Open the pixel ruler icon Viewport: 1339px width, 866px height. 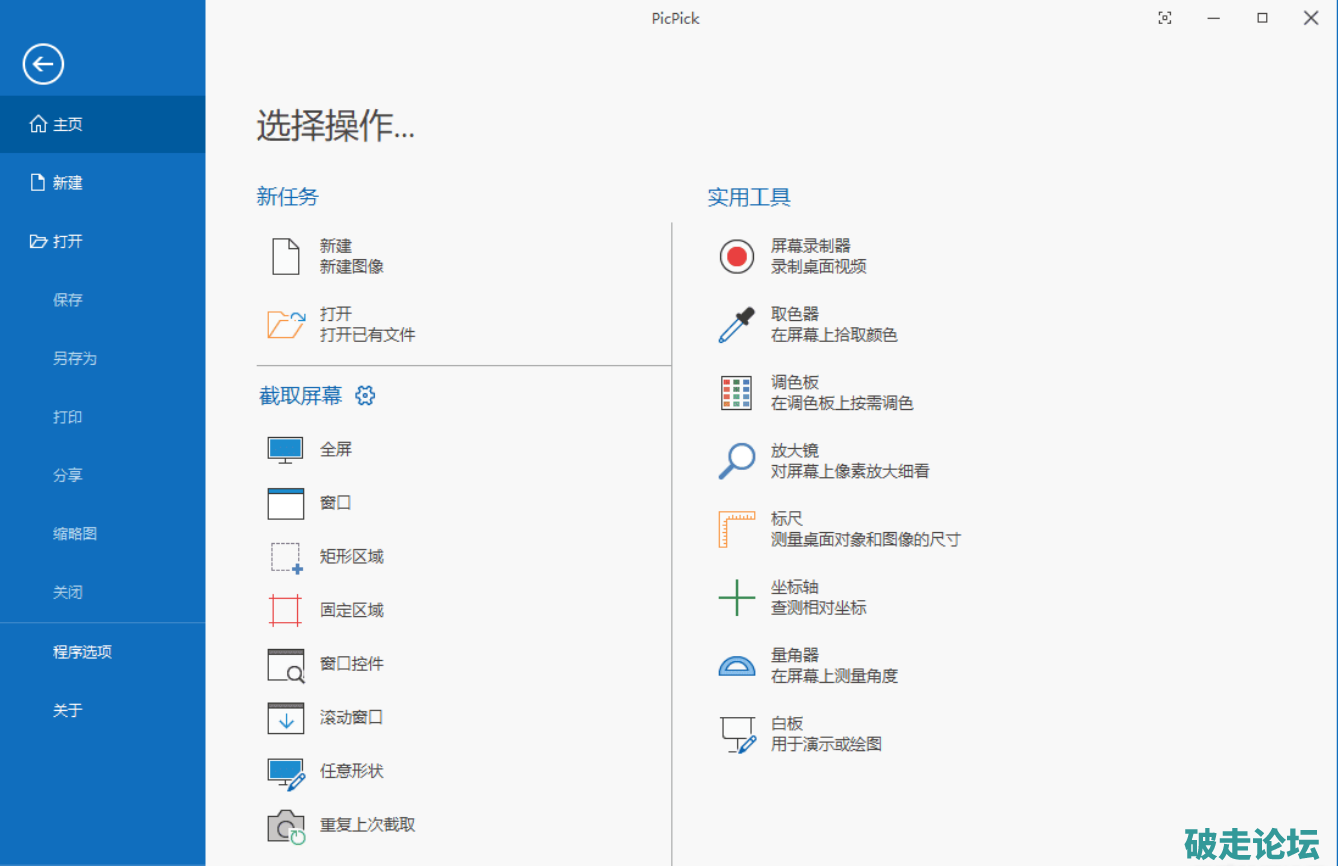737,529
